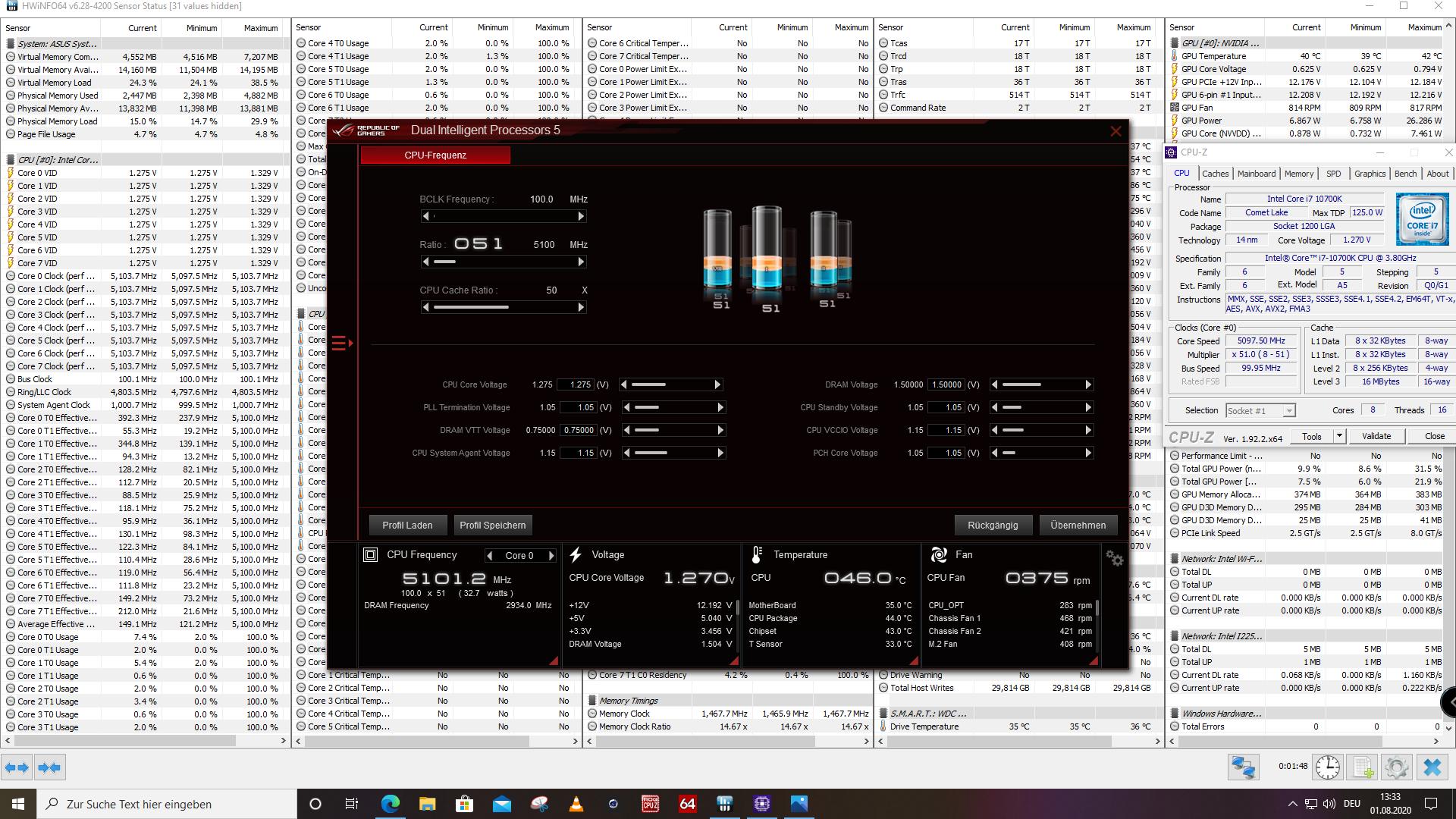
Task: Click the Voltage lightning bolt icon
Action: (x=576, y=555)
